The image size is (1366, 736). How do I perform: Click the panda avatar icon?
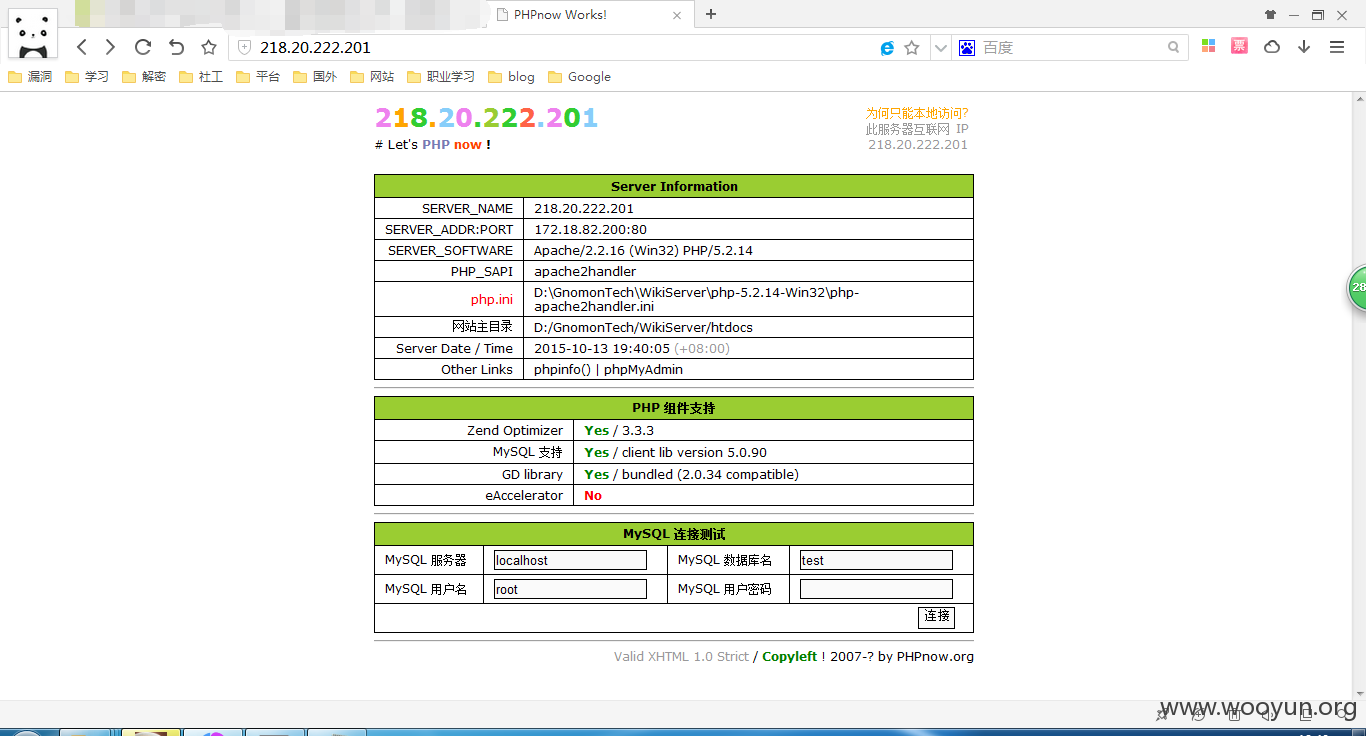[x=33, y=34]
